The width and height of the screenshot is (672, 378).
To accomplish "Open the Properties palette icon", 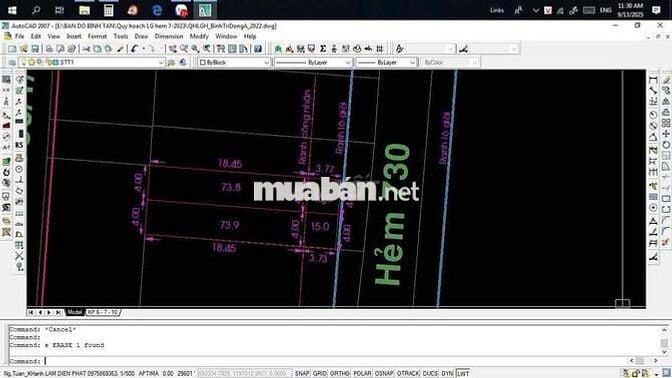I will pyautogui.click(x=221, y=49).
